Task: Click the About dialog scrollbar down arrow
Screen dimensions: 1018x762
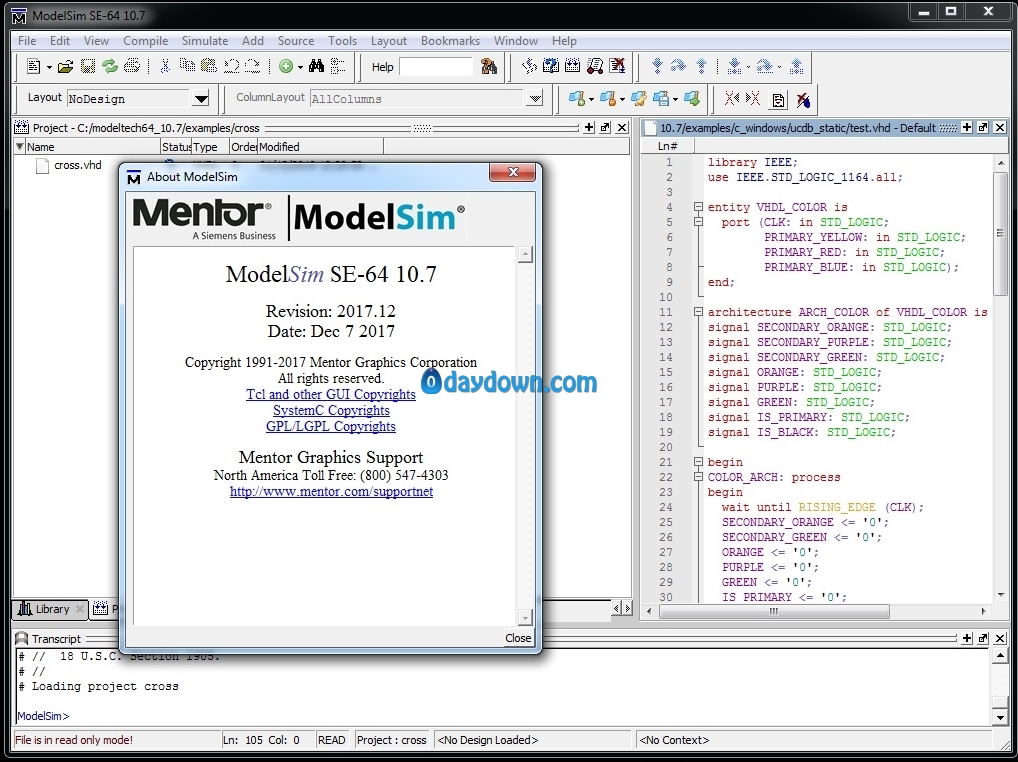Action: pyautogui.click(x=525, y=617)
